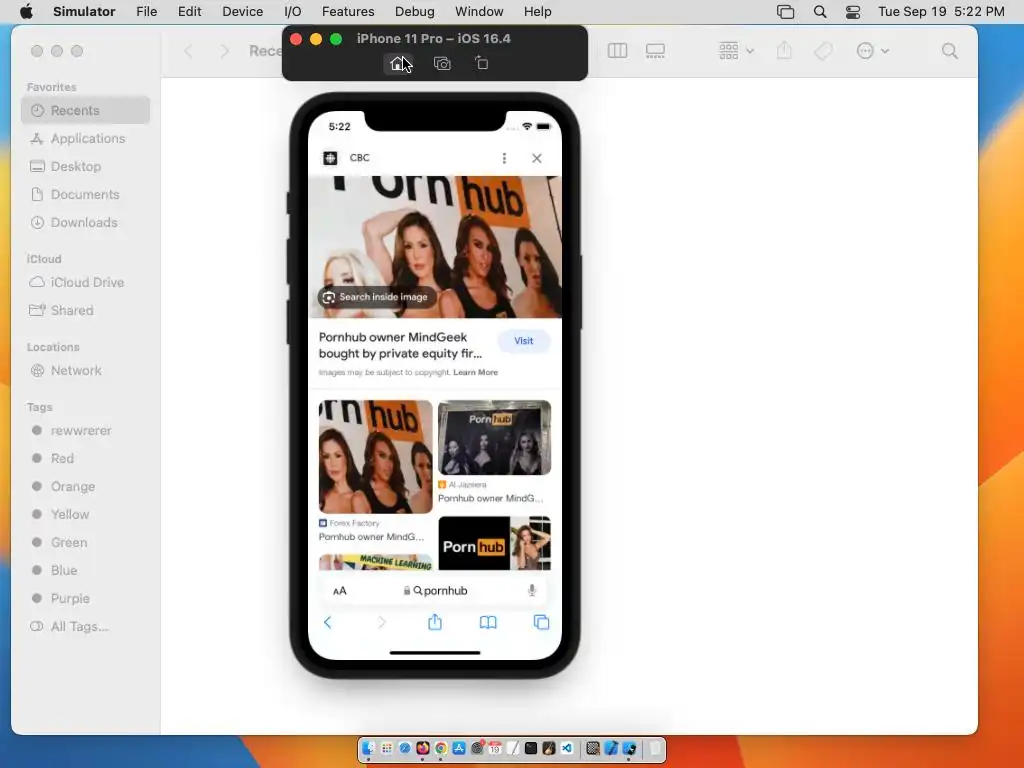Click the date and time in menu bar
Image resolution: width=1024 pixels, height=768 pixels.
[x=941, y=12]
